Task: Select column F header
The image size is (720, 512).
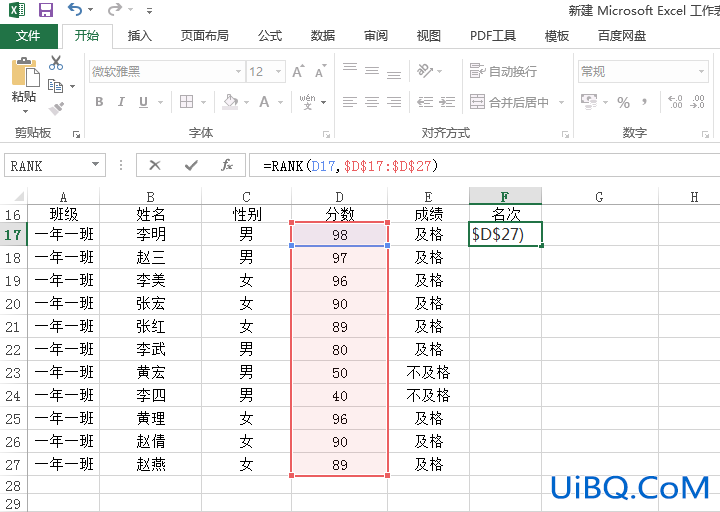Action: point(505,197)
